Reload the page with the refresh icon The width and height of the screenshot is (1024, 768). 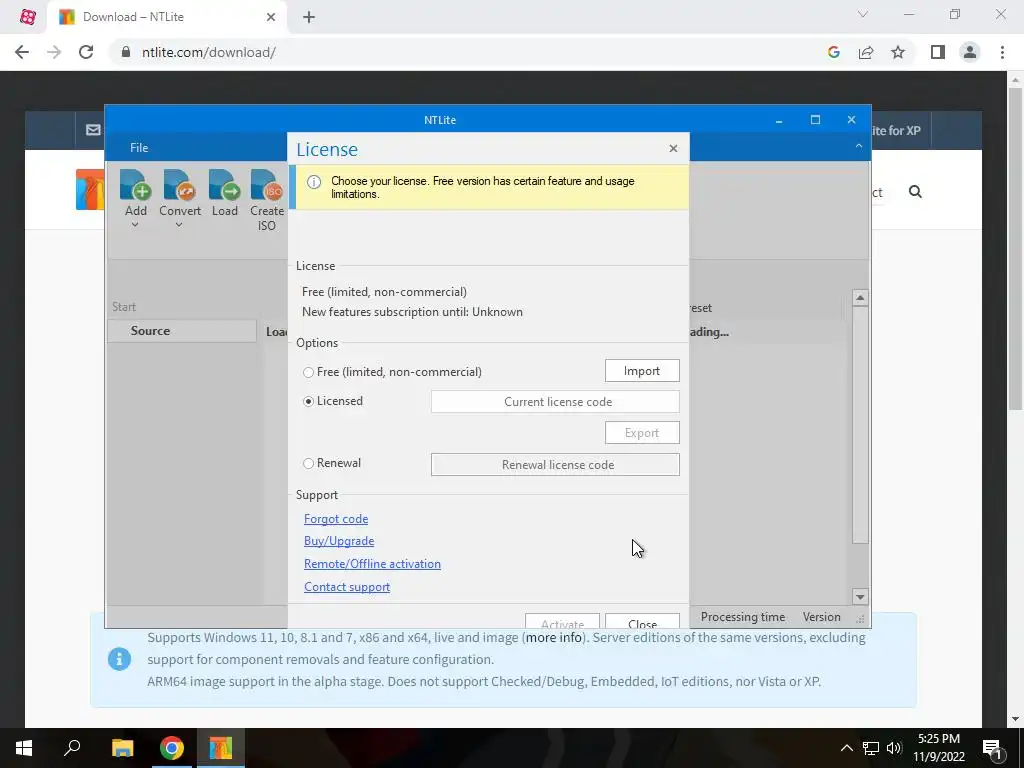(x=86, y=52)
